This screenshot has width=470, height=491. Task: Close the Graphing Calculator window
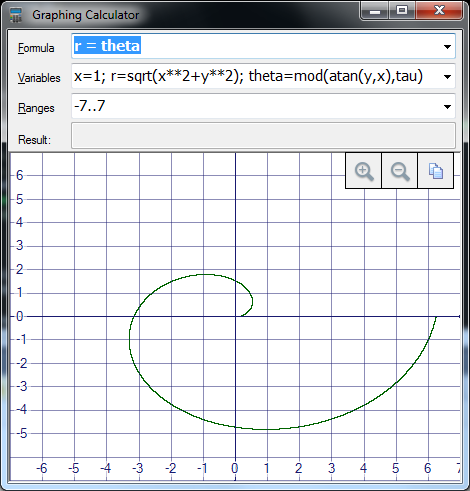tap(439, 11)
